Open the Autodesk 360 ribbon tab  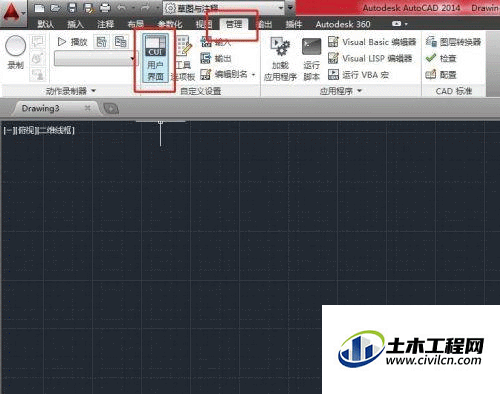pyautogui.click(x=343, y=24)
